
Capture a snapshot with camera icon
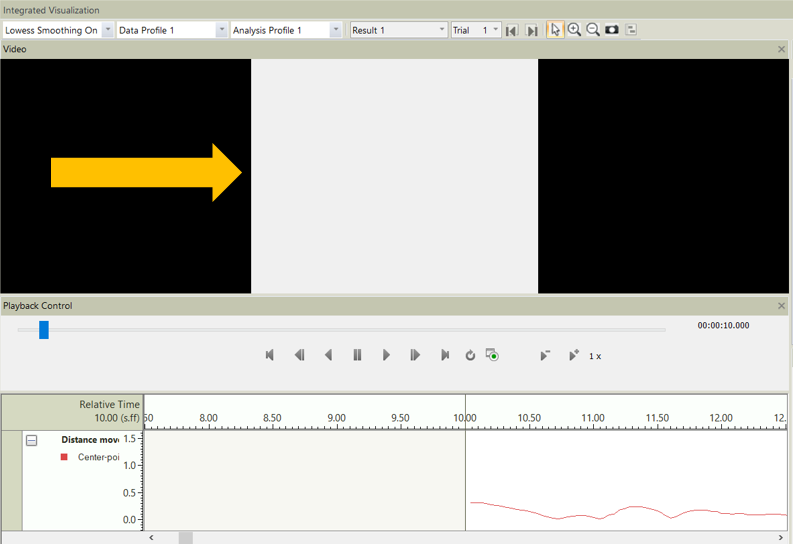tap(612, 30)
